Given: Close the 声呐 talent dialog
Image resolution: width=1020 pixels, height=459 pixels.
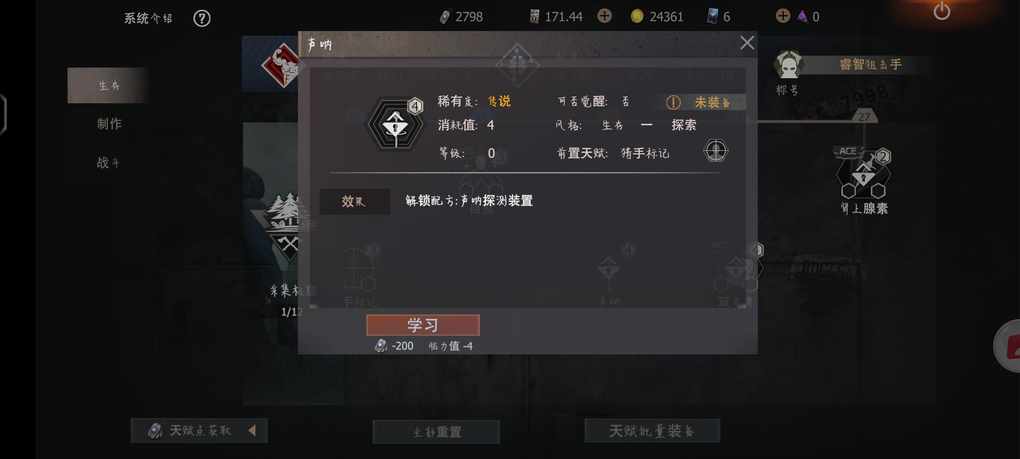Looking at the screenshot, I should 747,43.
